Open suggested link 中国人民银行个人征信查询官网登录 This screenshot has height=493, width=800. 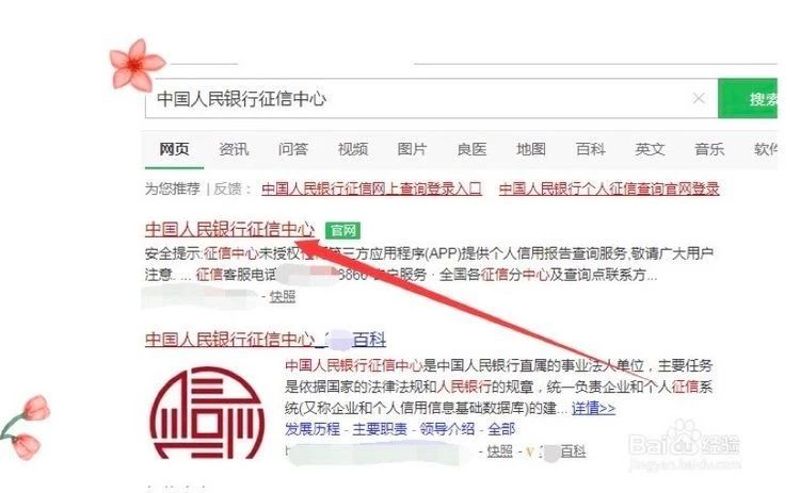click(609, 189)
